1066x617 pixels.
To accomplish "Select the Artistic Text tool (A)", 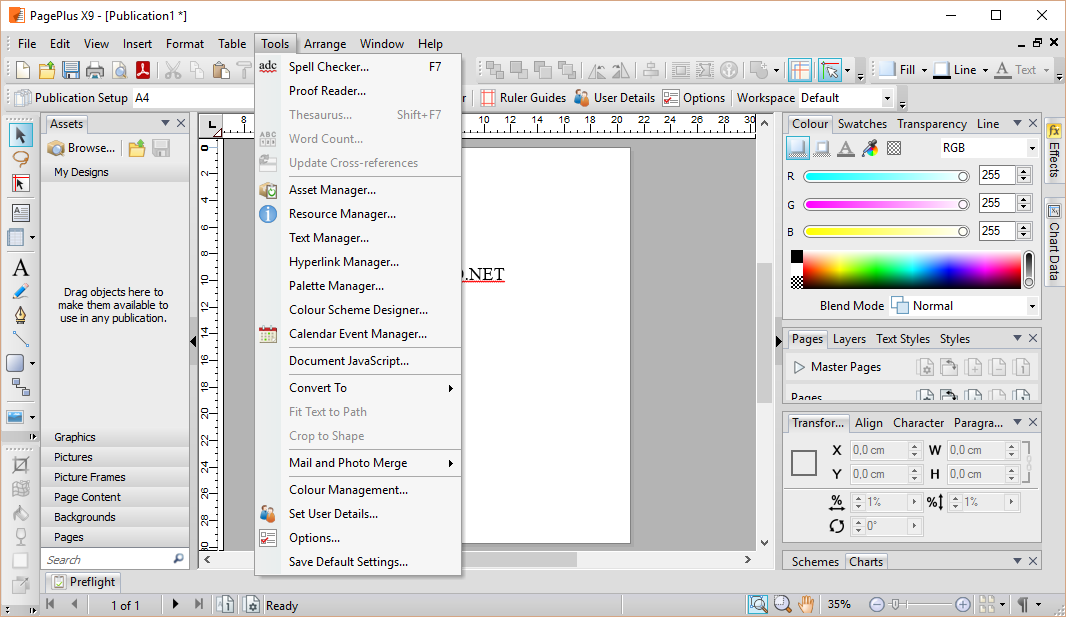I will (x=20, y=268).
